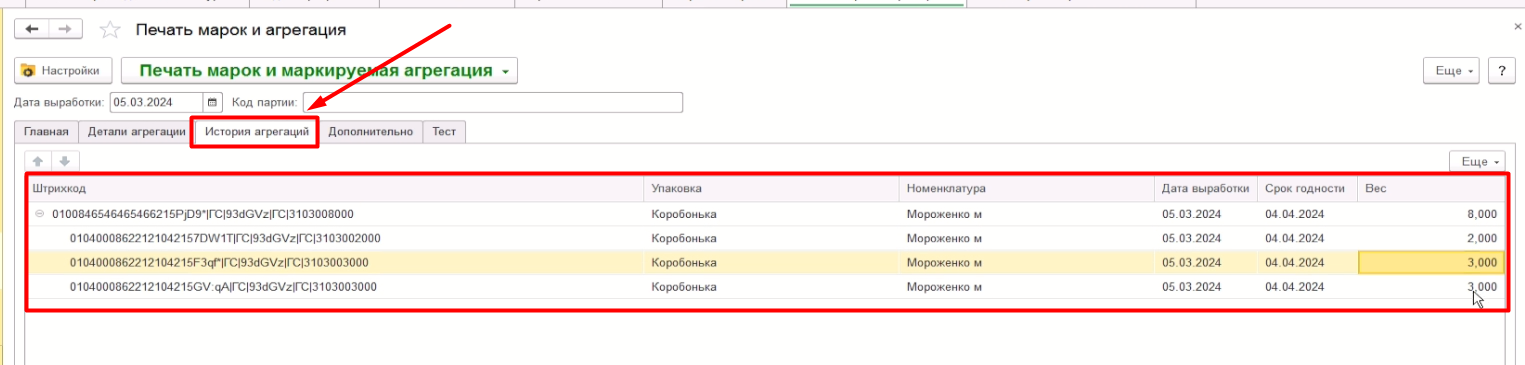
Task: Click Коробонька in the first row
Action: (x=684, y=214)
